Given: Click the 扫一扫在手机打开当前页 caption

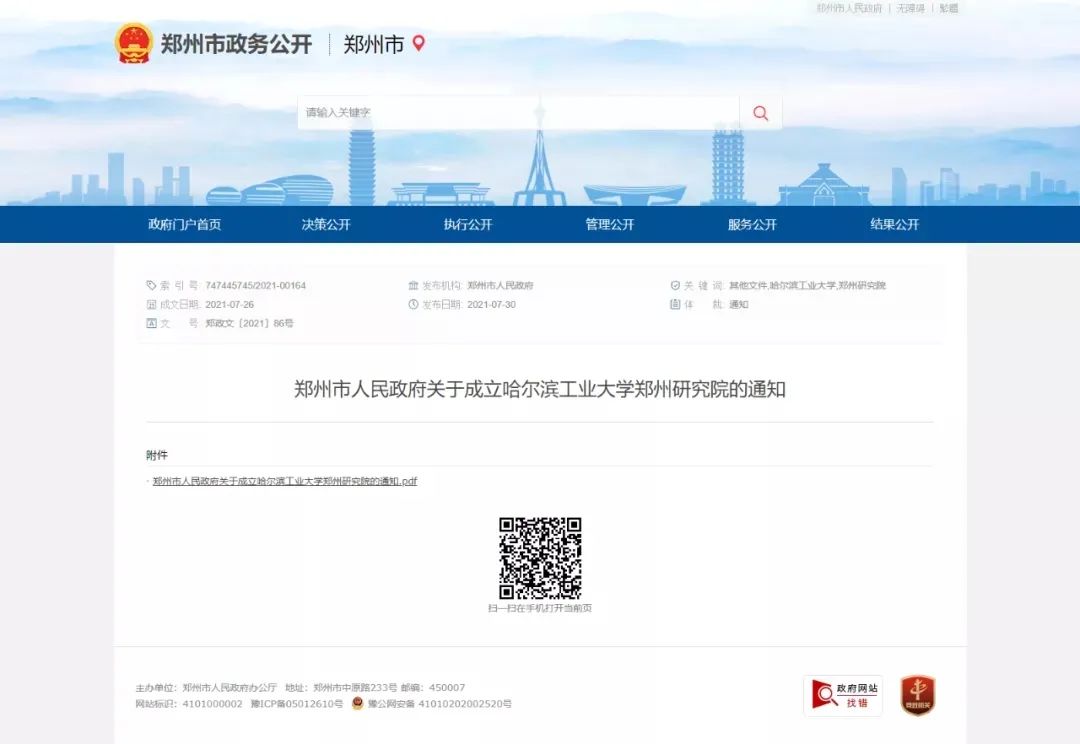Looking at the screenshot, I should 540,608.
